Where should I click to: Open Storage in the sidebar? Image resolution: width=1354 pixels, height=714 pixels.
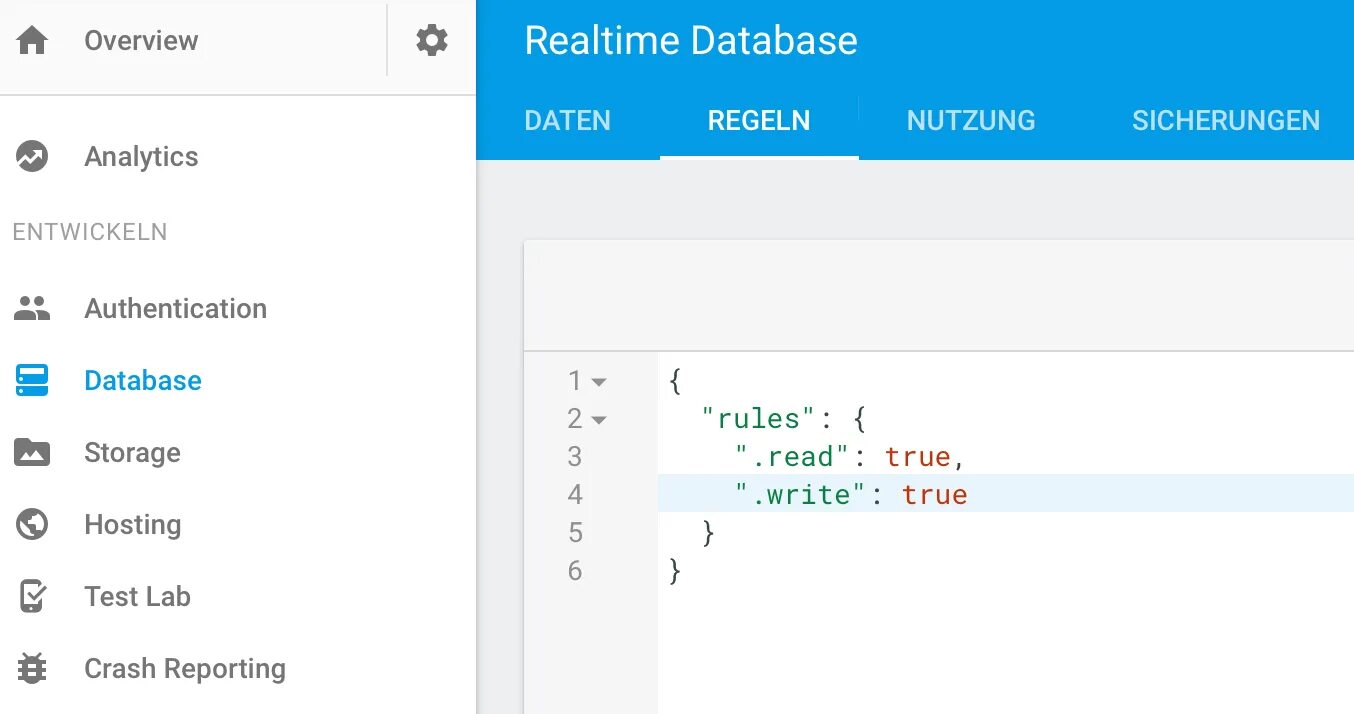coord(132,453)
